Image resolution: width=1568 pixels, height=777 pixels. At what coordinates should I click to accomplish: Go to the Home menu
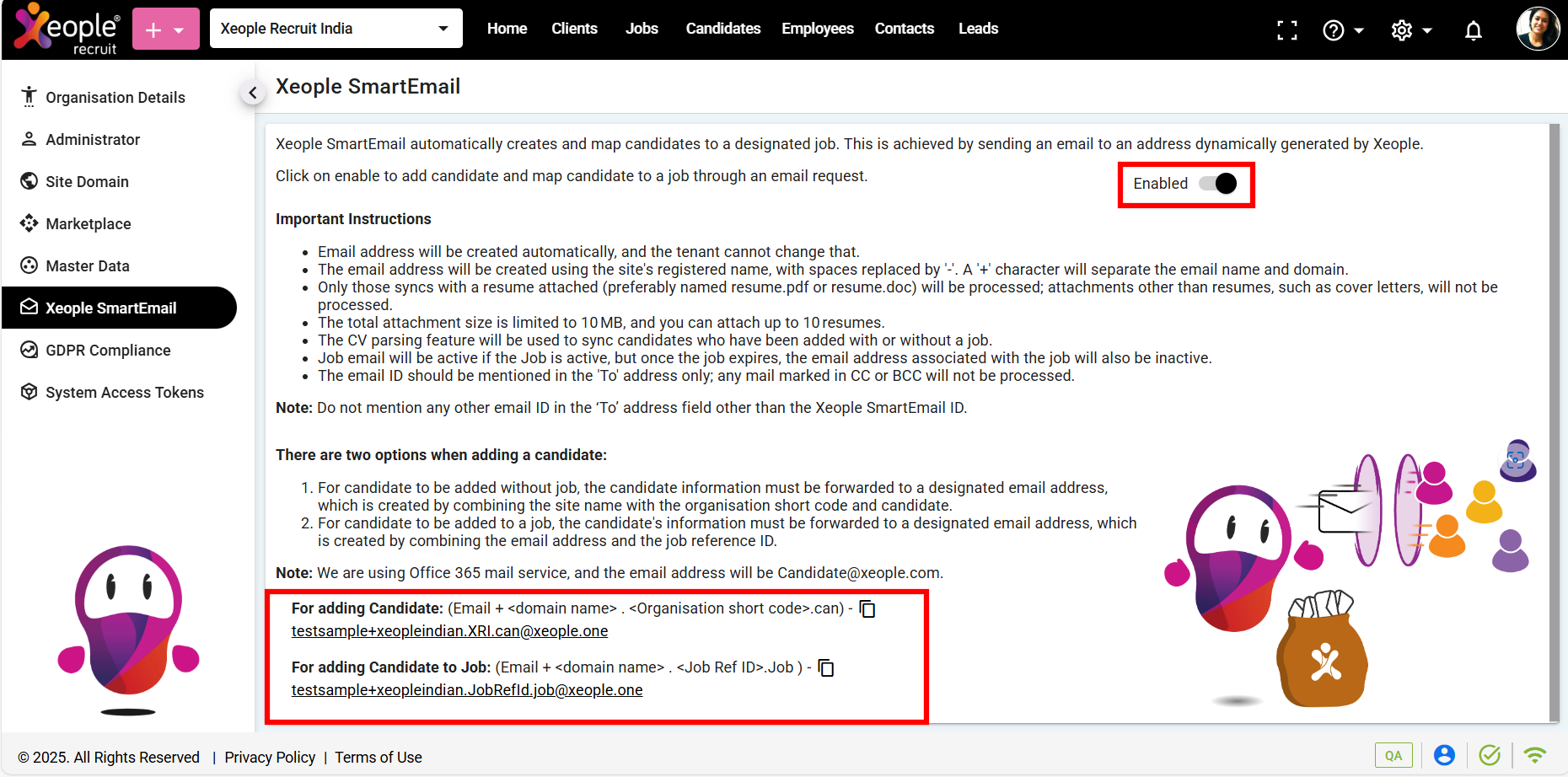507,29
